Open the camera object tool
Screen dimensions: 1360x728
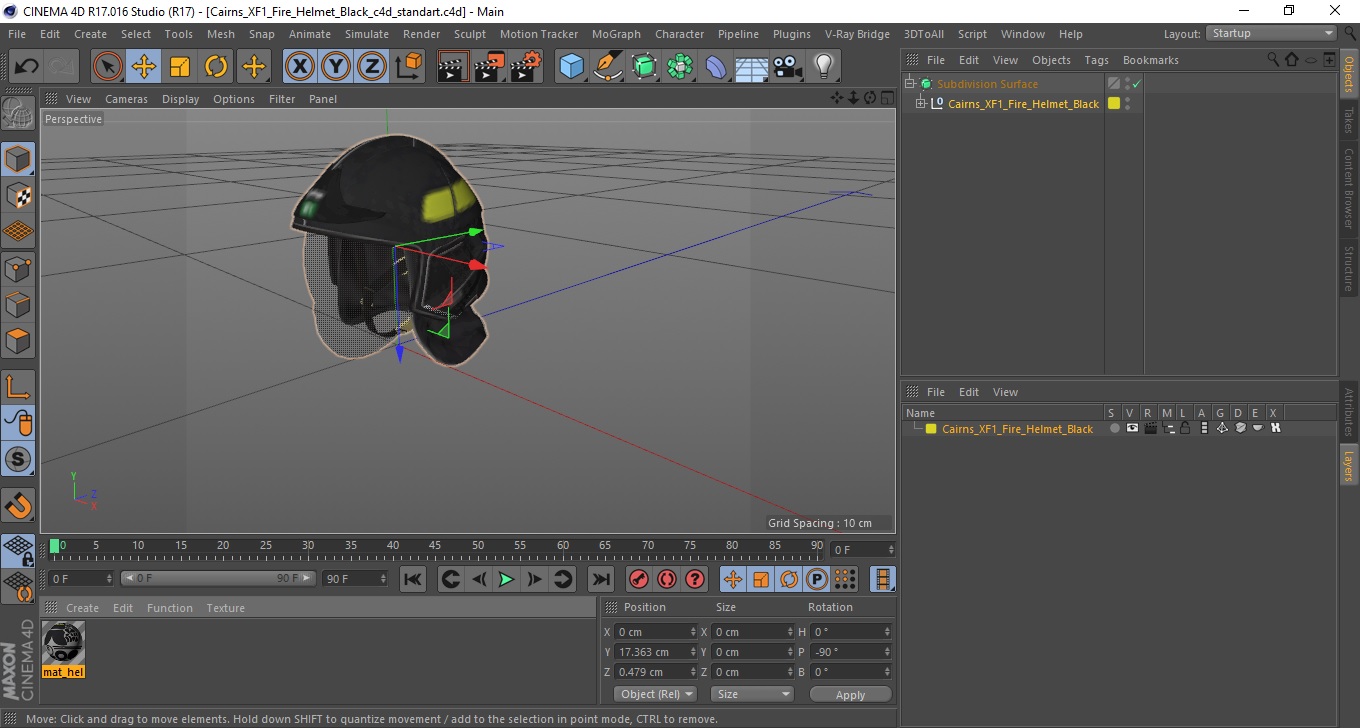click(788, 67)
